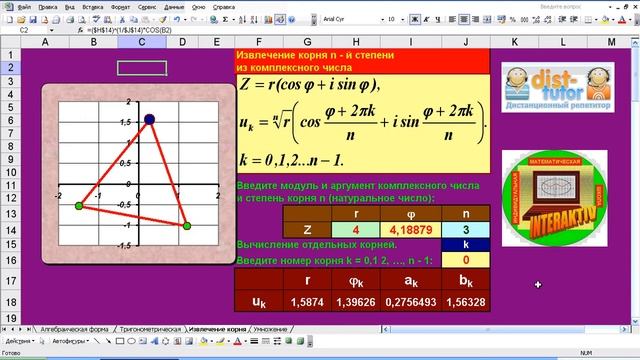Click the Fill Color bucket in the drawing toolbar
The width and height of the screenshot is (640, 360).
point(203,341)
